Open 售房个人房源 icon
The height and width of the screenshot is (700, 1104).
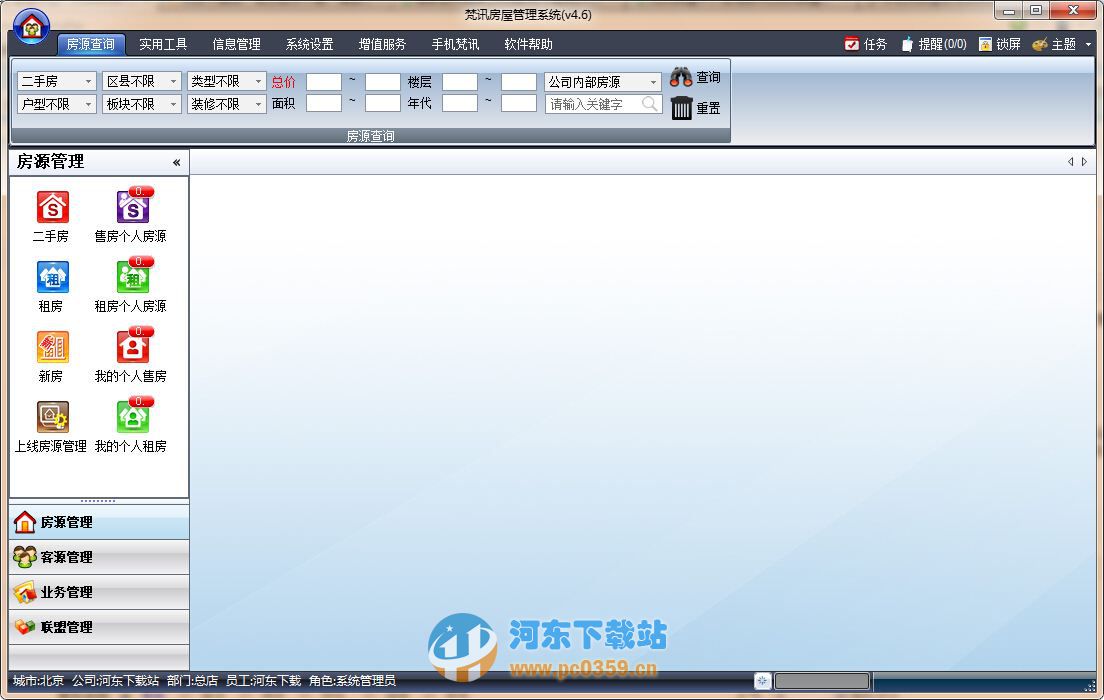[133, 206]
